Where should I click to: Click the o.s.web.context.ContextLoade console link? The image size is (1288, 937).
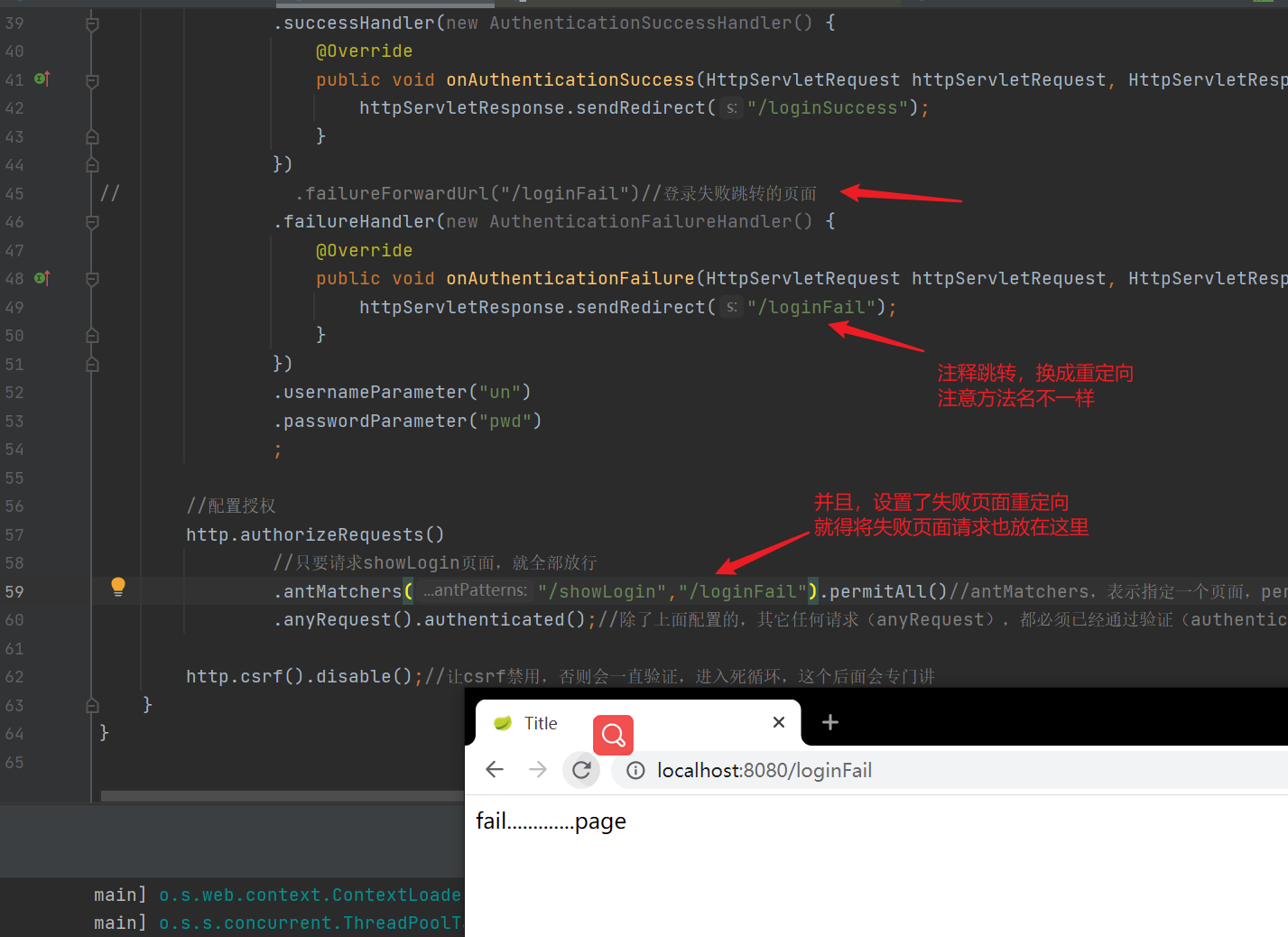[x=310, y=895]
